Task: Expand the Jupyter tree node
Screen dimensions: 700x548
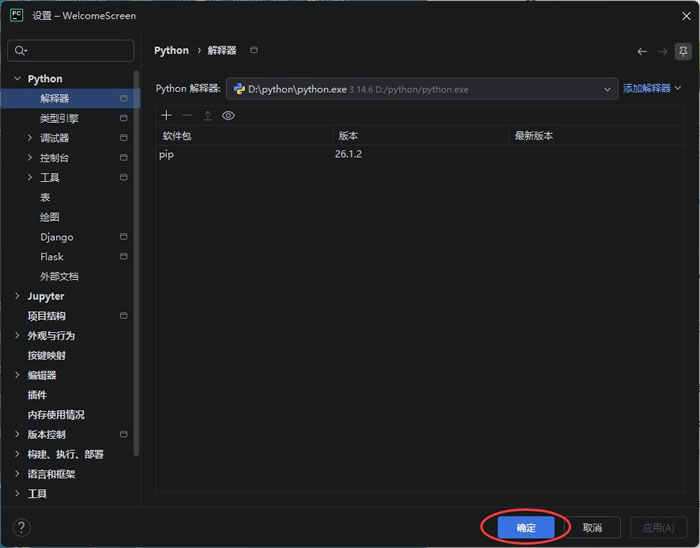Action: (17, 296)
